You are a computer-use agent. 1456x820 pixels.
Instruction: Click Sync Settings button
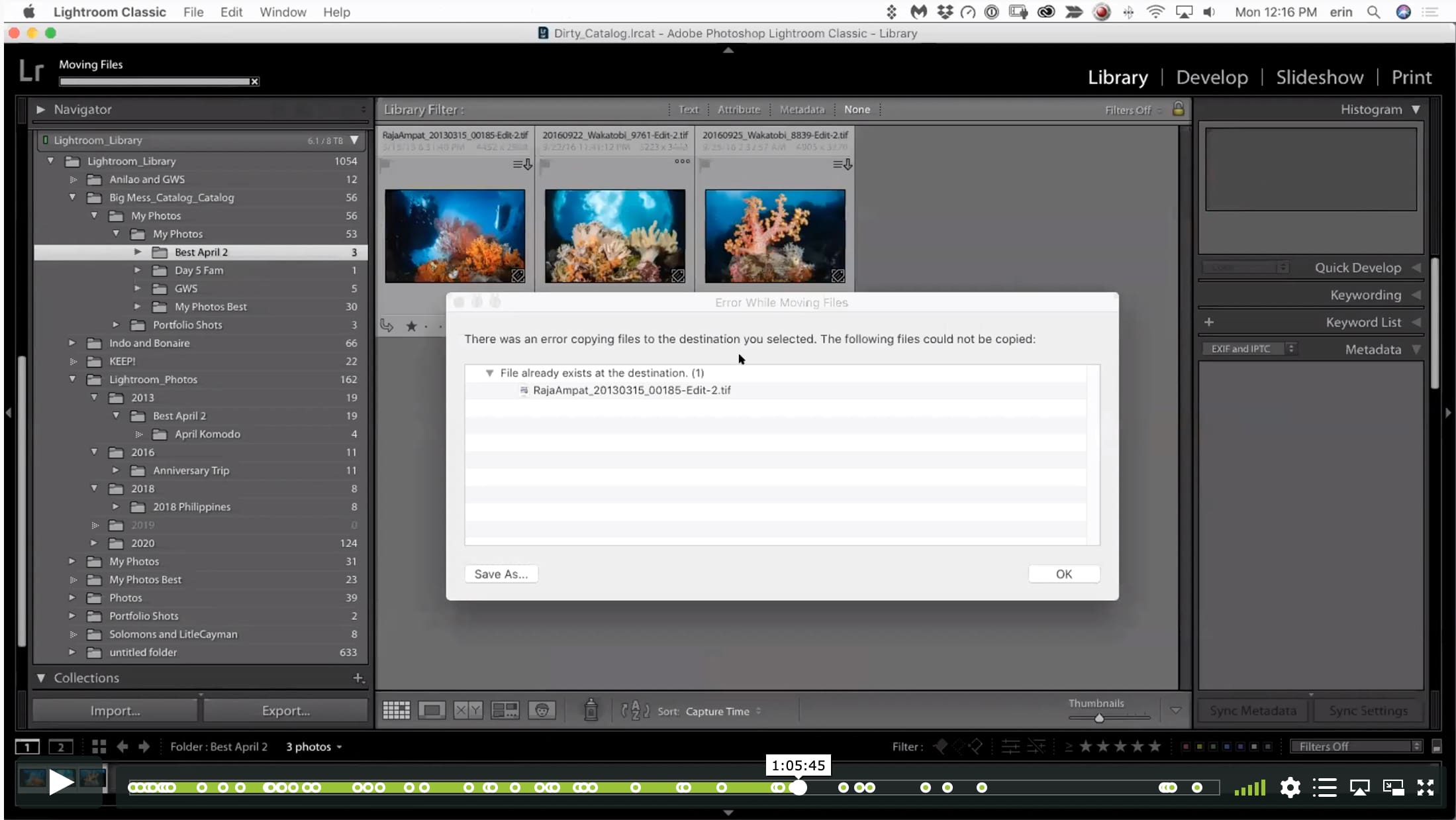[1368, 711]
